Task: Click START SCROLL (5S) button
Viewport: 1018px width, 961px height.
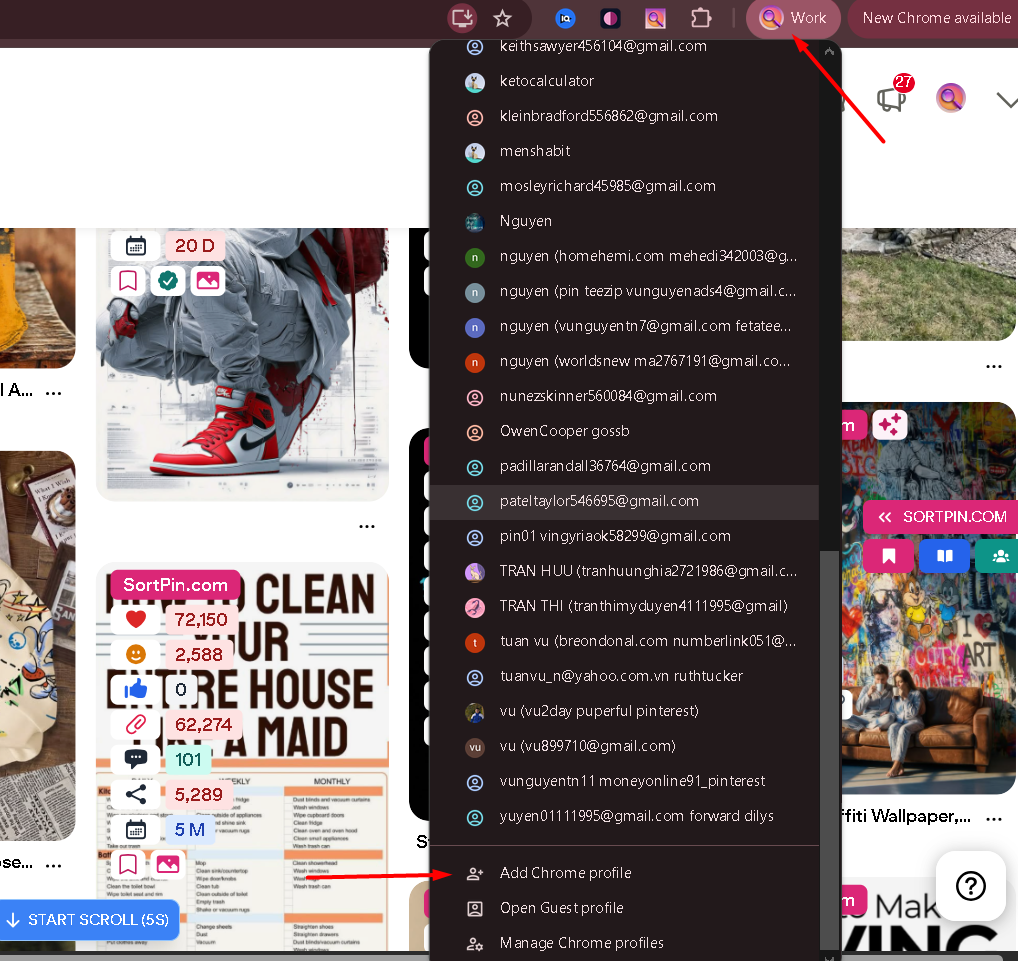Action: (x=90, y=920)
